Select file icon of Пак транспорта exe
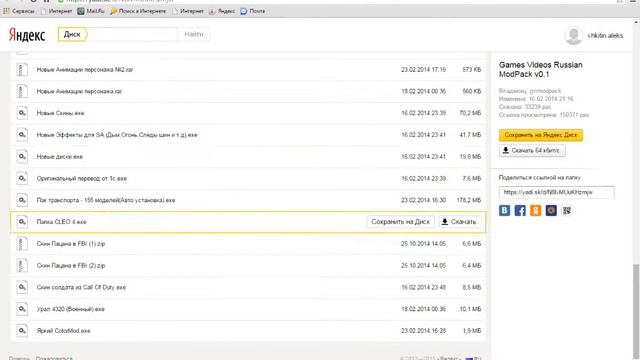Viewport: 640px width, 360px height. click(x=22, y=200)
